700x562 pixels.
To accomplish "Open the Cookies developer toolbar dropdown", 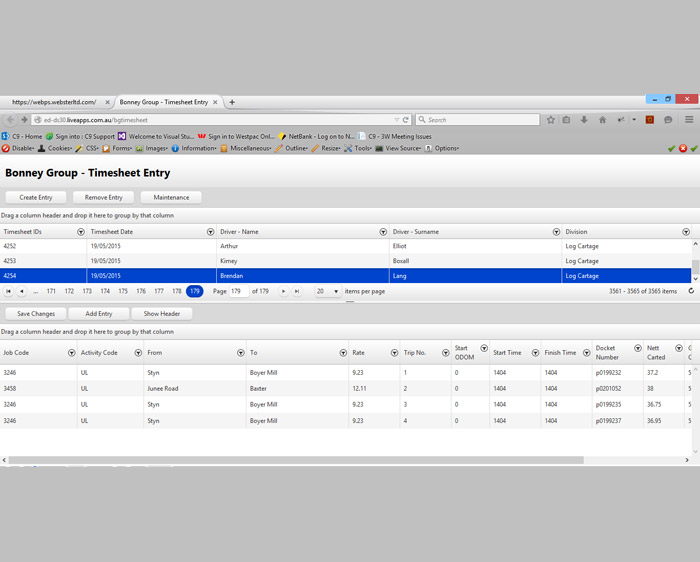I will point(57,148).
